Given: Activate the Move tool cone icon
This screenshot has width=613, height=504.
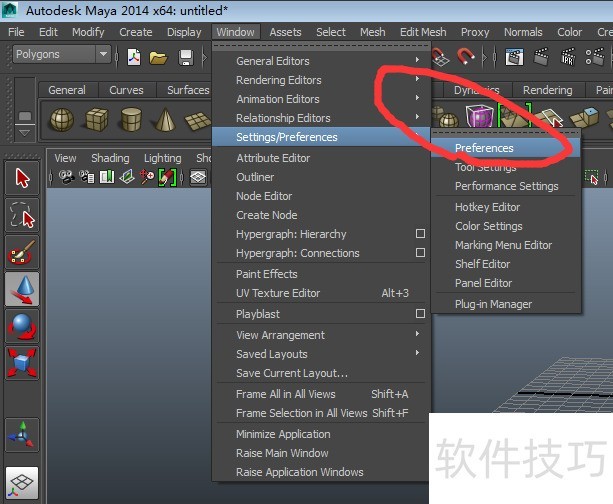Looking at the screenshot, I should coord(22,289).
